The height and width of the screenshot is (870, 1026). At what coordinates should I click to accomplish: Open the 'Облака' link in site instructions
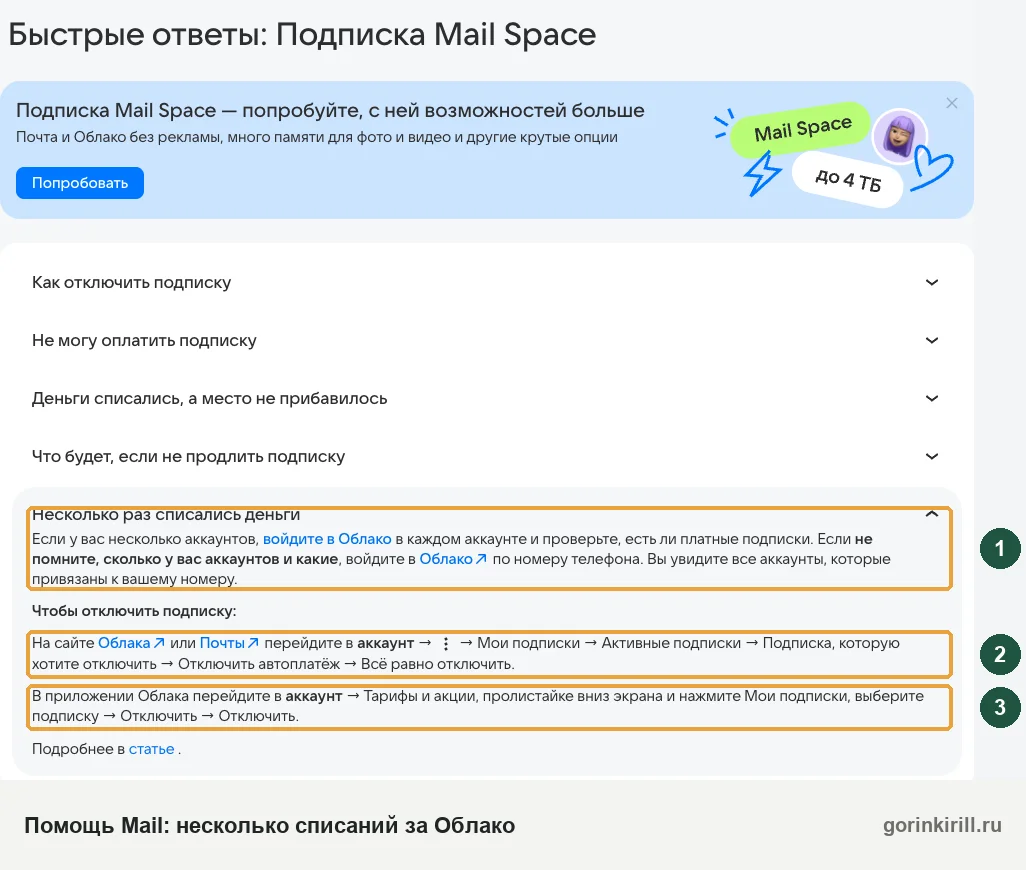[x=131, y=643]
